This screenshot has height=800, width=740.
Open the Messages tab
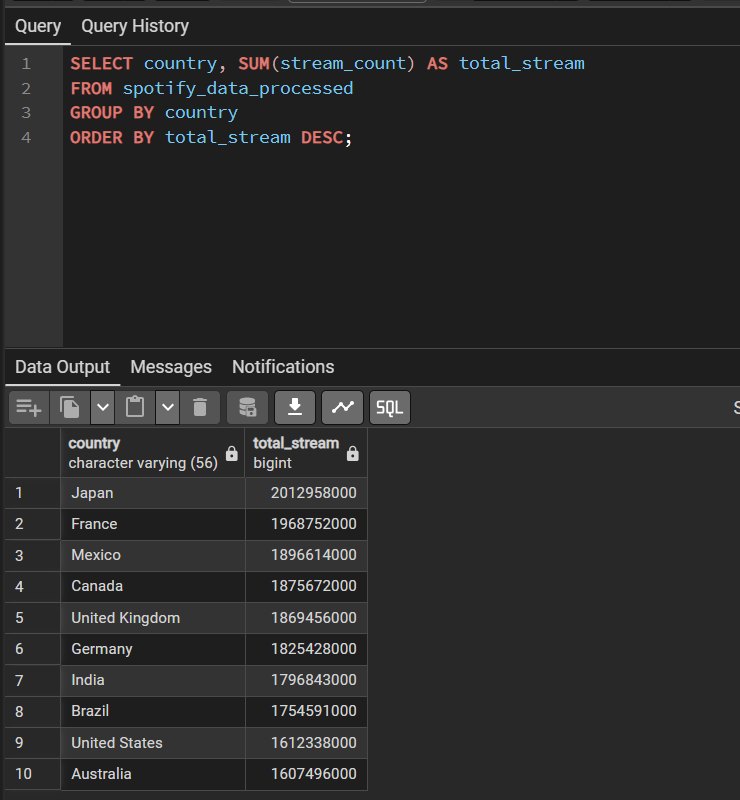tap(171, 367)
